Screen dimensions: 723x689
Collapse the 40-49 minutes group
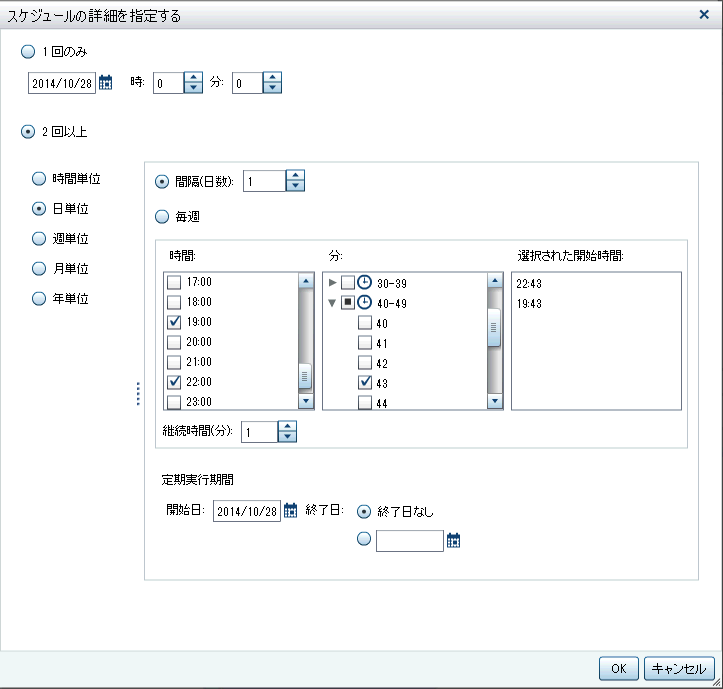tap(333, 302)
